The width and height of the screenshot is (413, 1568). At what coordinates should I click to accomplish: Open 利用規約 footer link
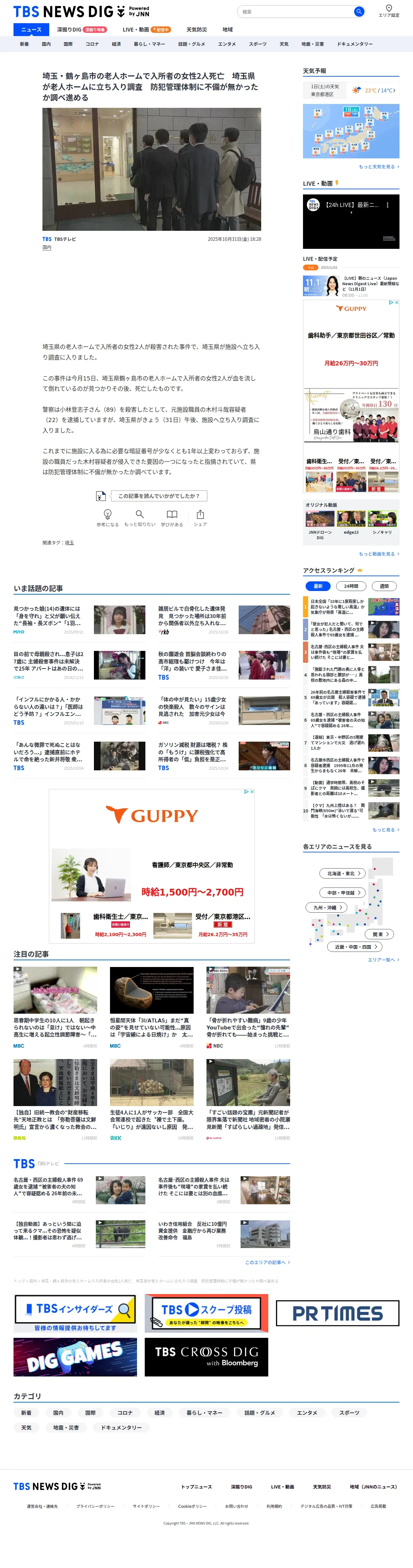coord(274,1507)
